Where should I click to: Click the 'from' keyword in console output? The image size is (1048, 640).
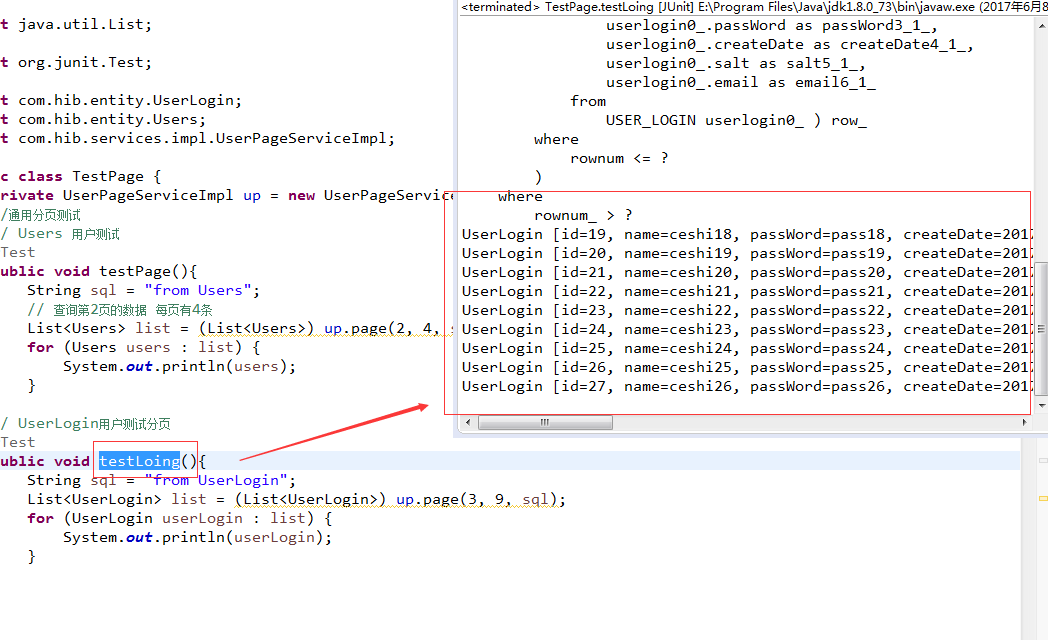pos(588,102)
